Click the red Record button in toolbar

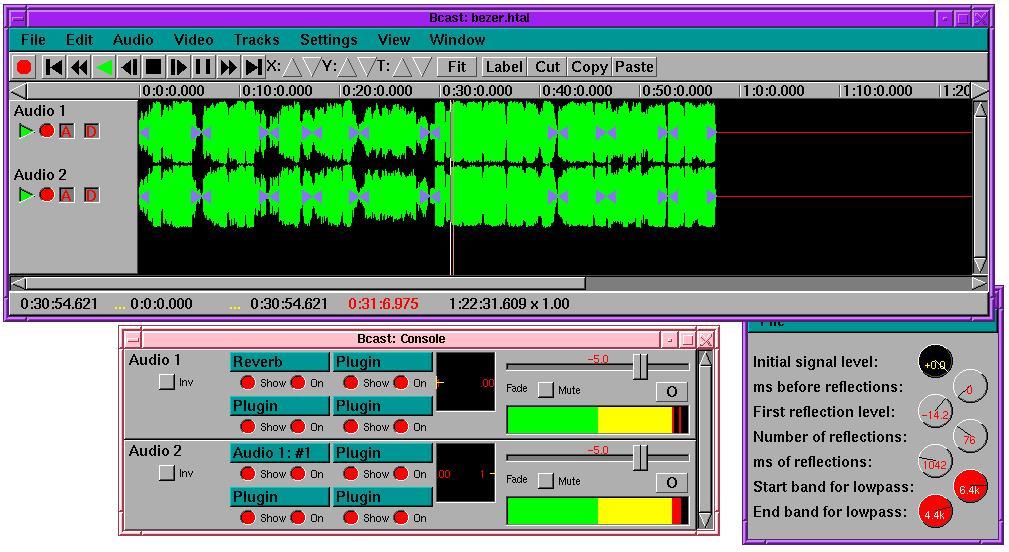(24, 67)
